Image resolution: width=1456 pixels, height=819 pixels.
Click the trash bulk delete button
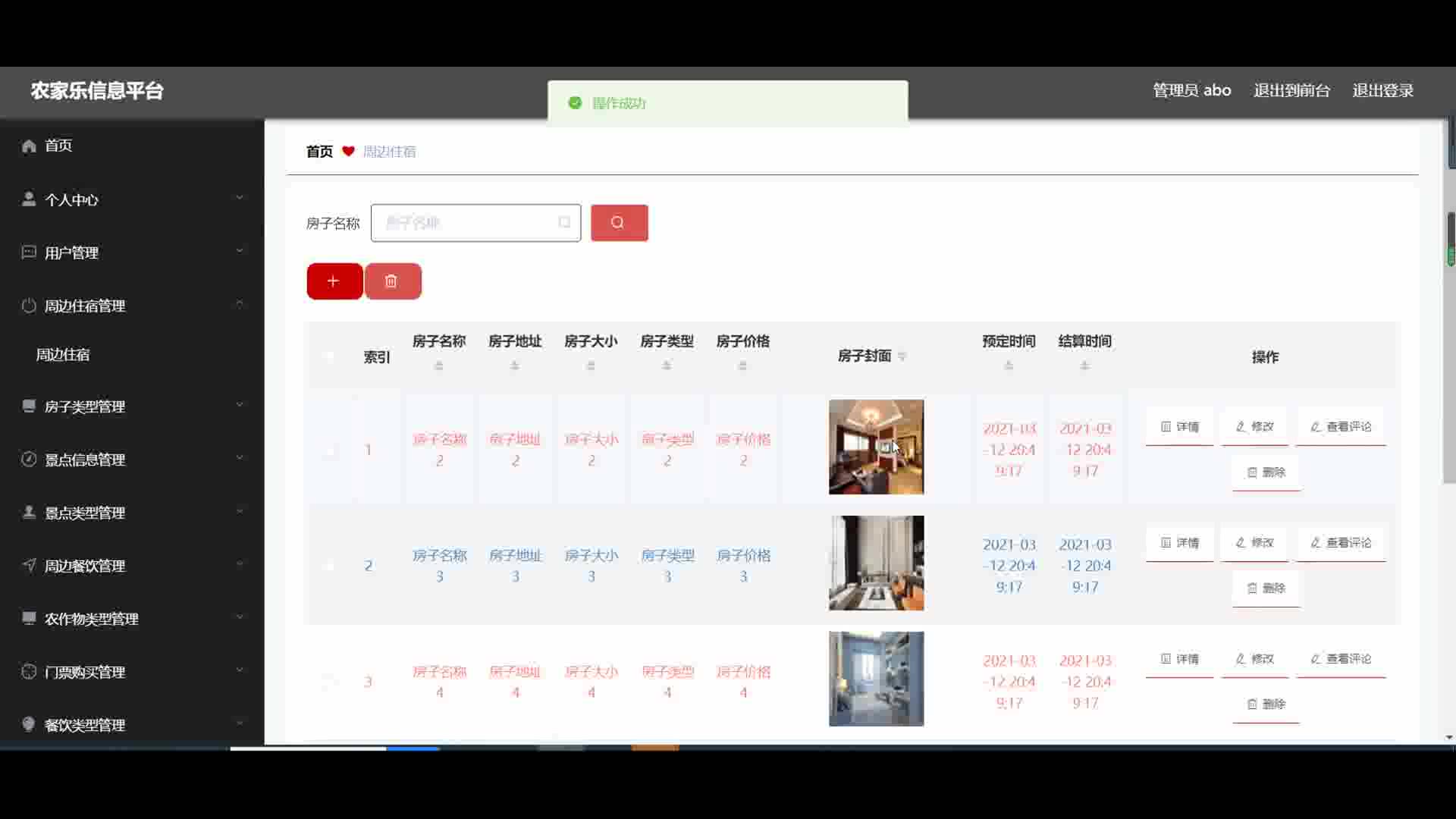point(392,281)
